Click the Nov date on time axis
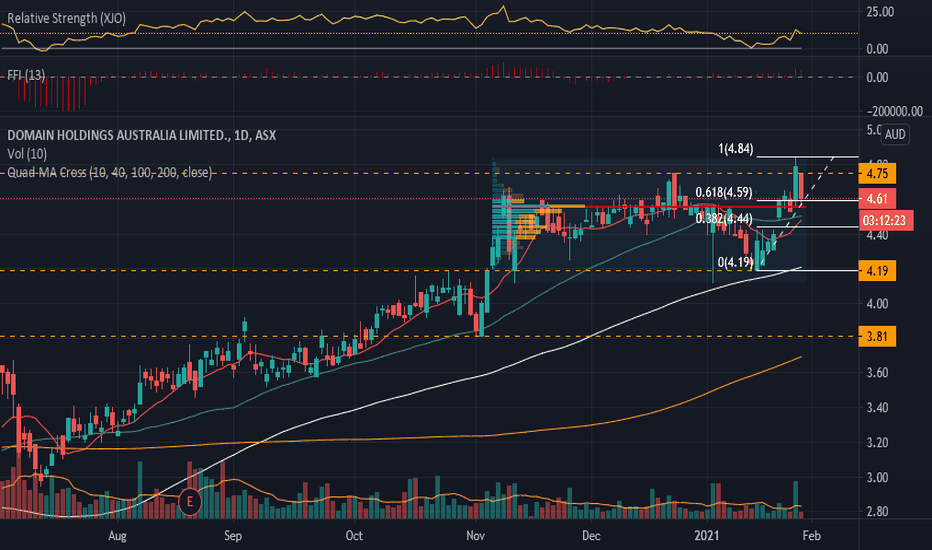932x550 pixels. [476, 536]
